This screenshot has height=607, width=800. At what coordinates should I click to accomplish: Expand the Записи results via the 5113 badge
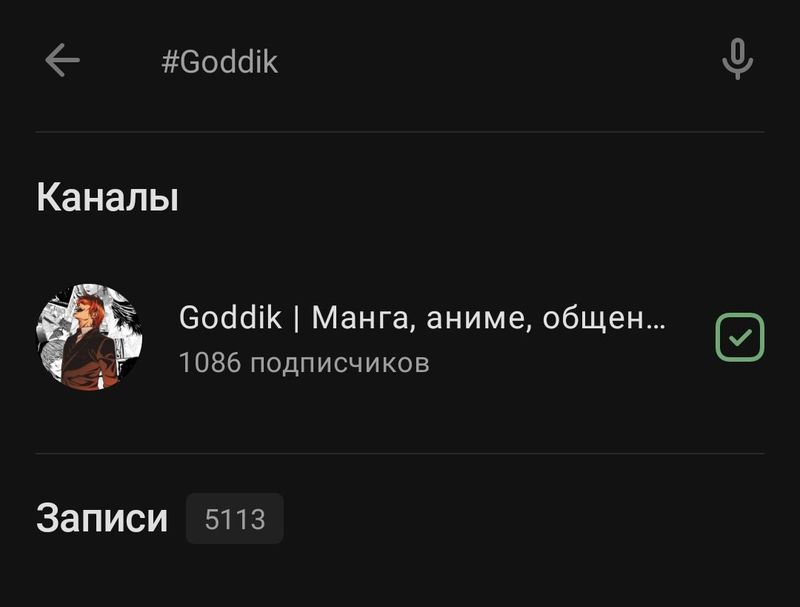tap(235, 518)
